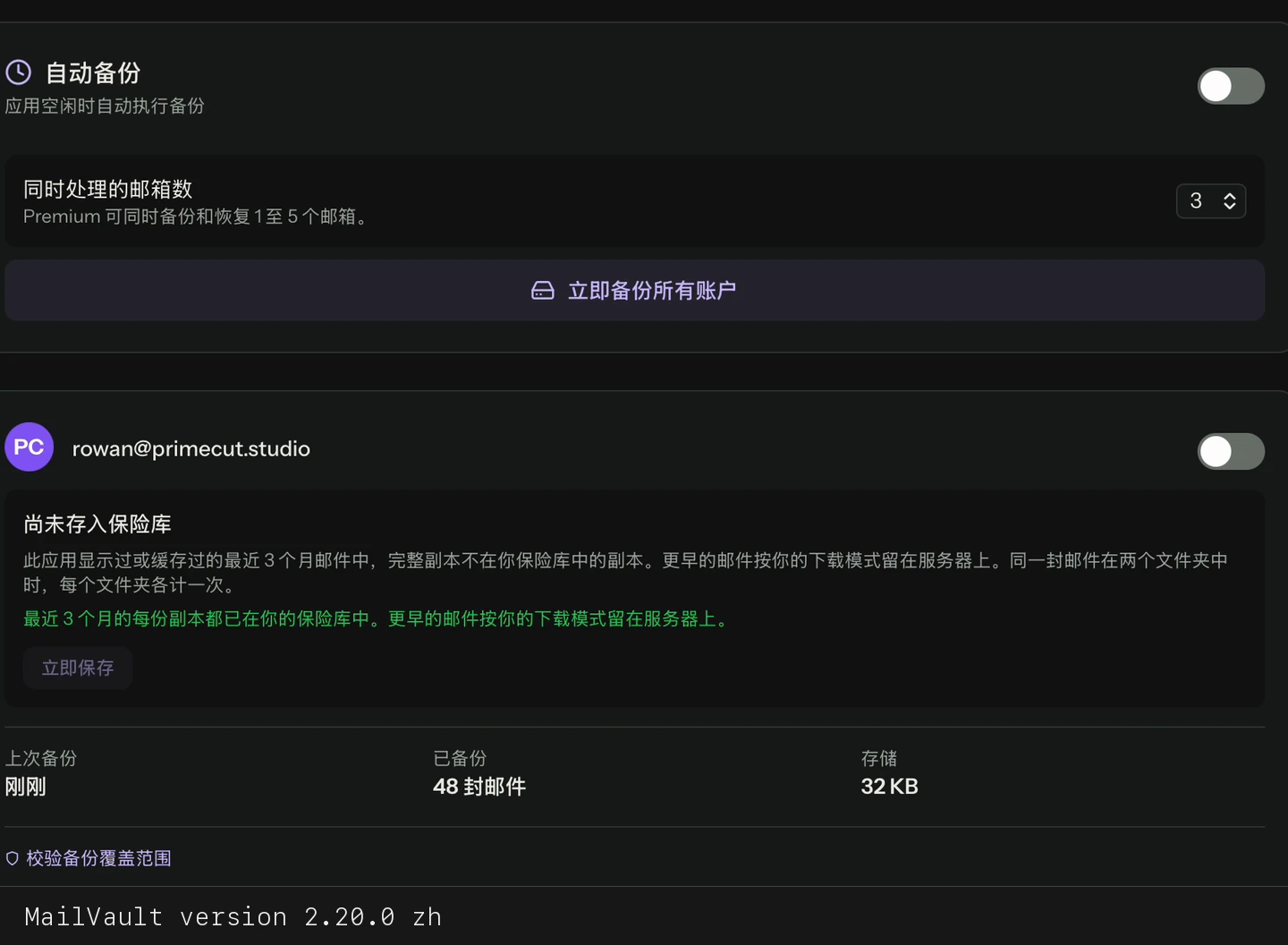This screenshot has height=945, width=1288.
Task: Click the 立即保存 button
Action: (78, 668)
